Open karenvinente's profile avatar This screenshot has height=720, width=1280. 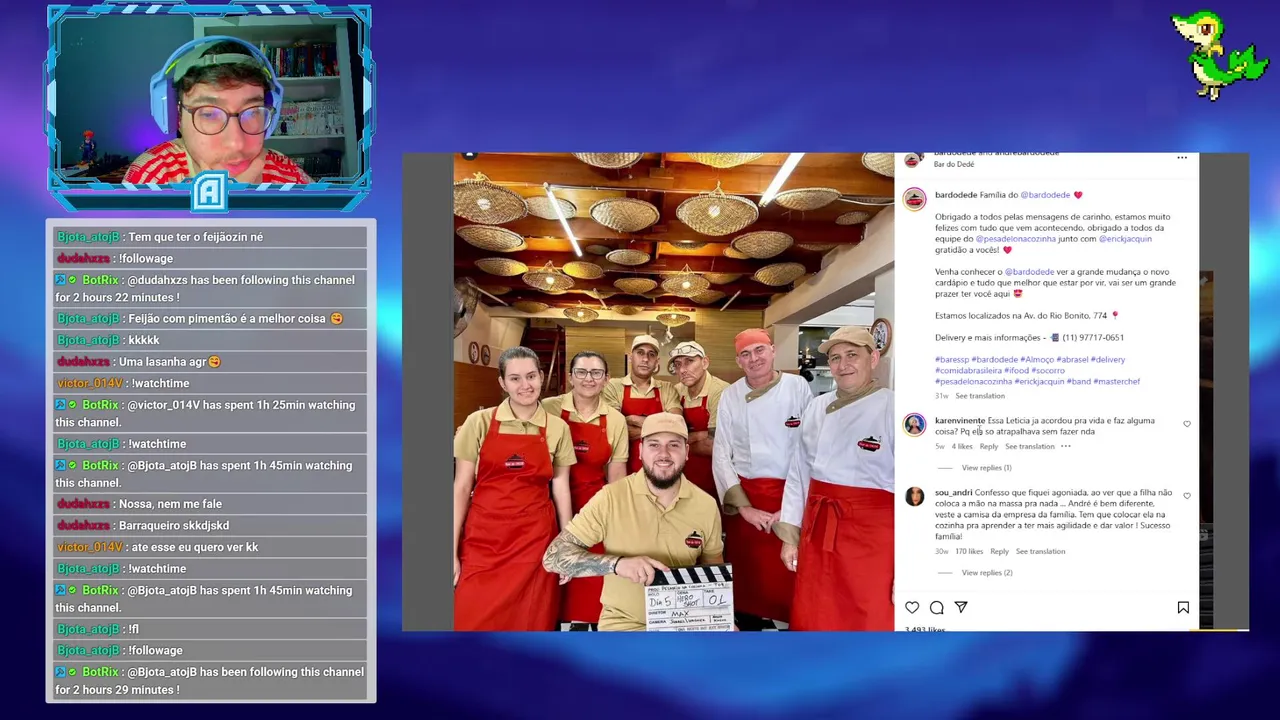(915, 425)
